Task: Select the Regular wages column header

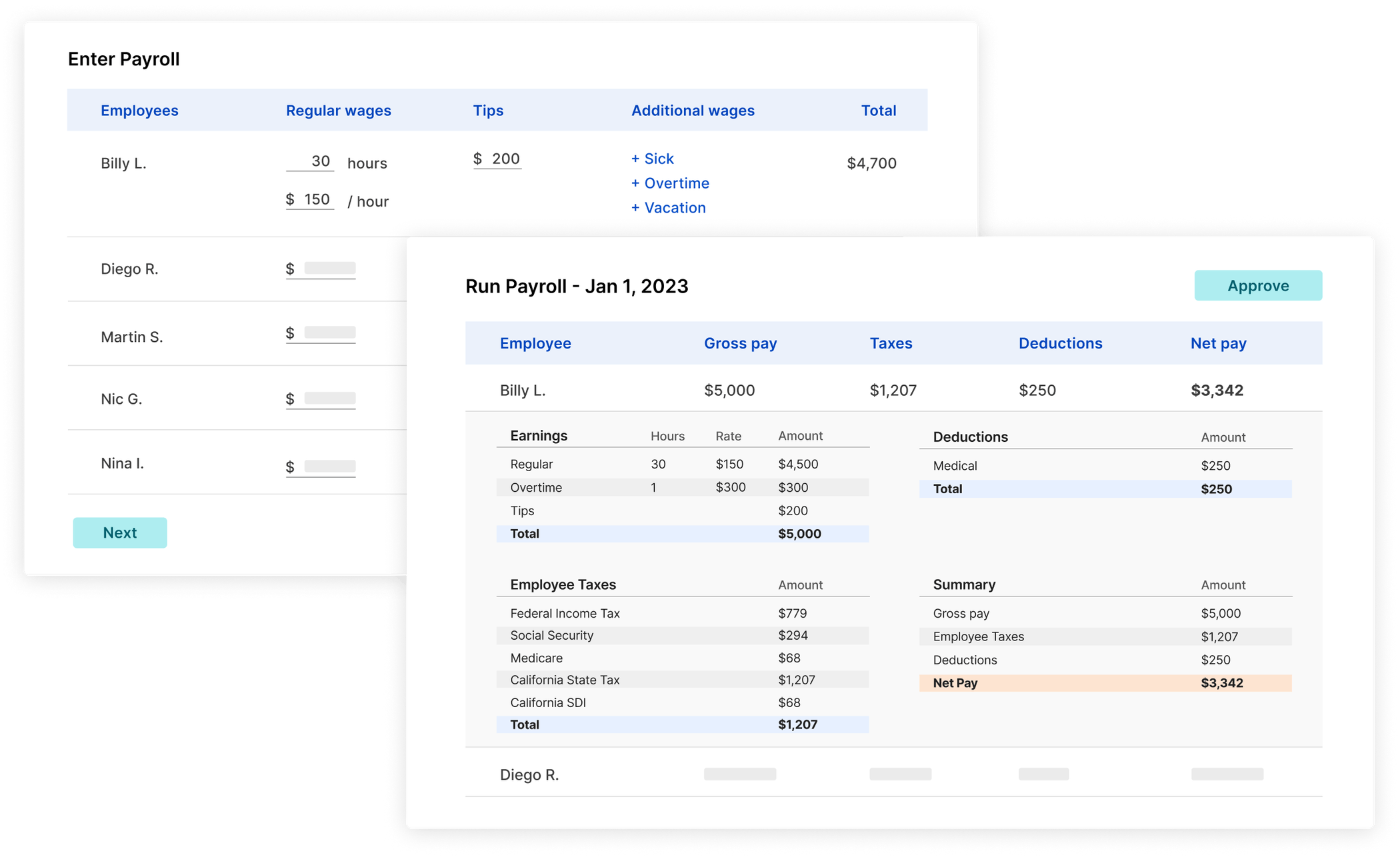Action: point(338,111)
